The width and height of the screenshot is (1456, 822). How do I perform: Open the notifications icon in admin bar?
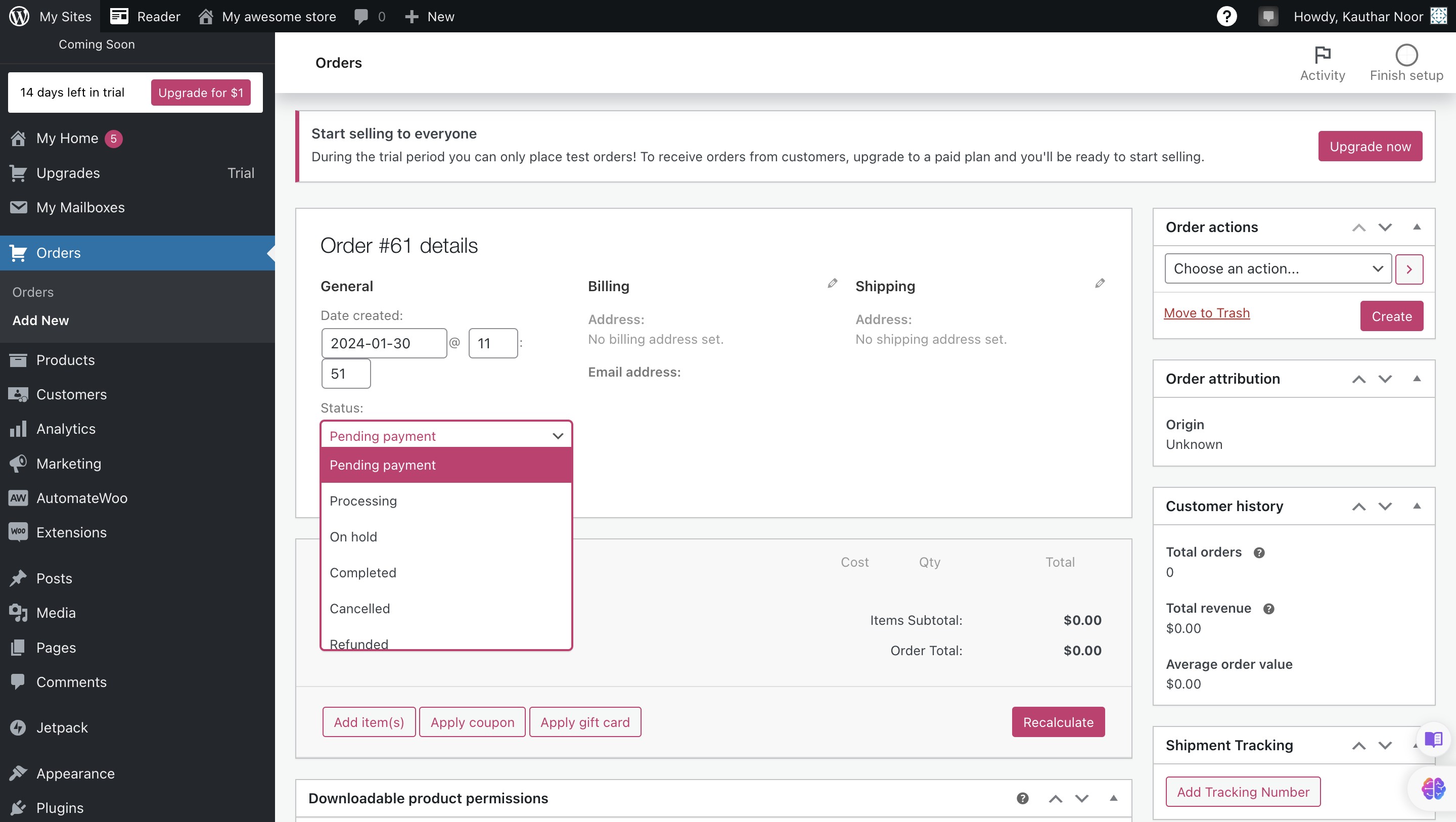click(x=1268, y=16)
